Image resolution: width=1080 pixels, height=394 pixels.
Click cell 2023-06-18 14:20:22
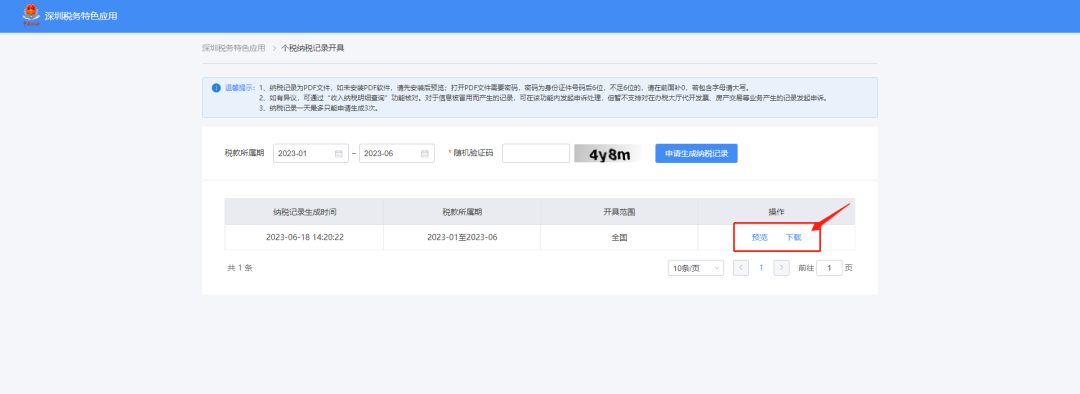(x=304, y=238)
